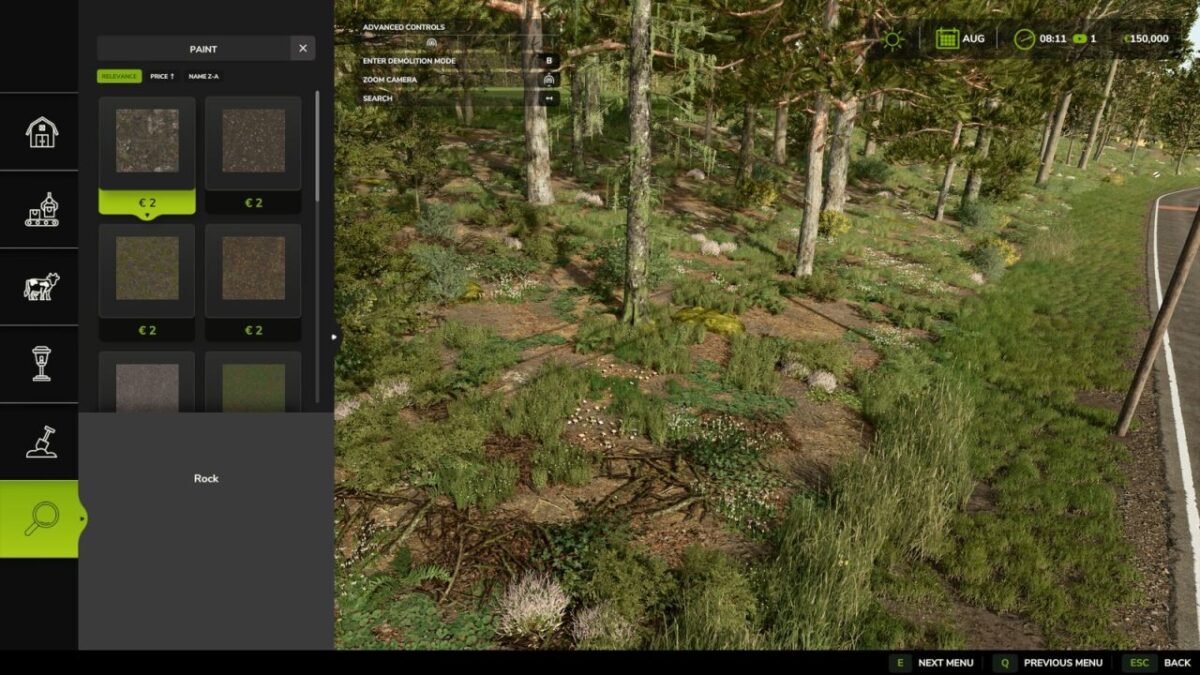Select the landscaping shovel tool
1200x675 pixels.
click(40, 442)
